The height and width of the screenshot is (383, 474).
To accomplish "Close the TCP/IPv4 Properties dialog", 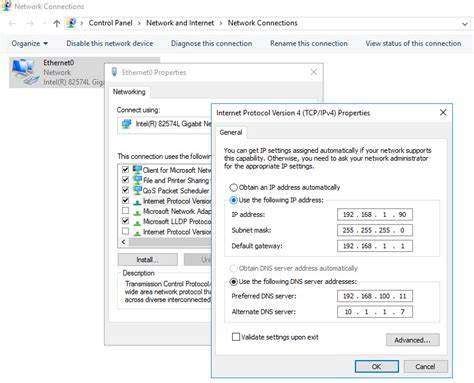I will [443, 113].
